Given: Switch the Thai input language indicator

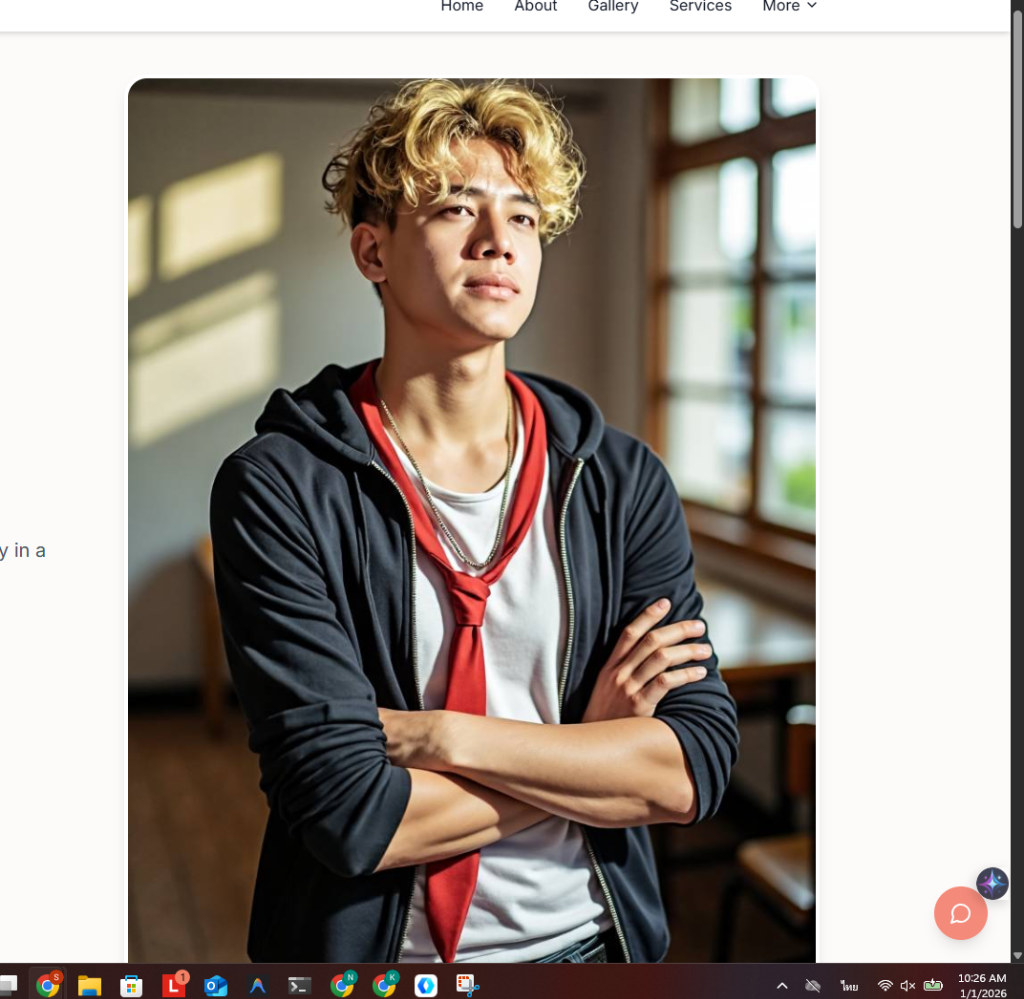Looking at the screenshot, I should [x=849, y=986].
